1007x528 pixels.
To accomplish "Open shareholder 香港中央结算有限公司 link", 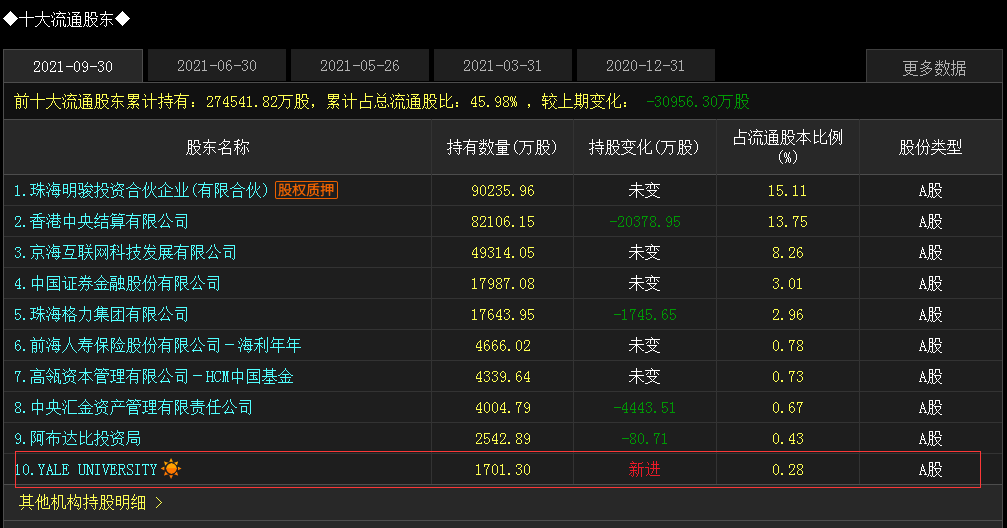I will point(101,222).
